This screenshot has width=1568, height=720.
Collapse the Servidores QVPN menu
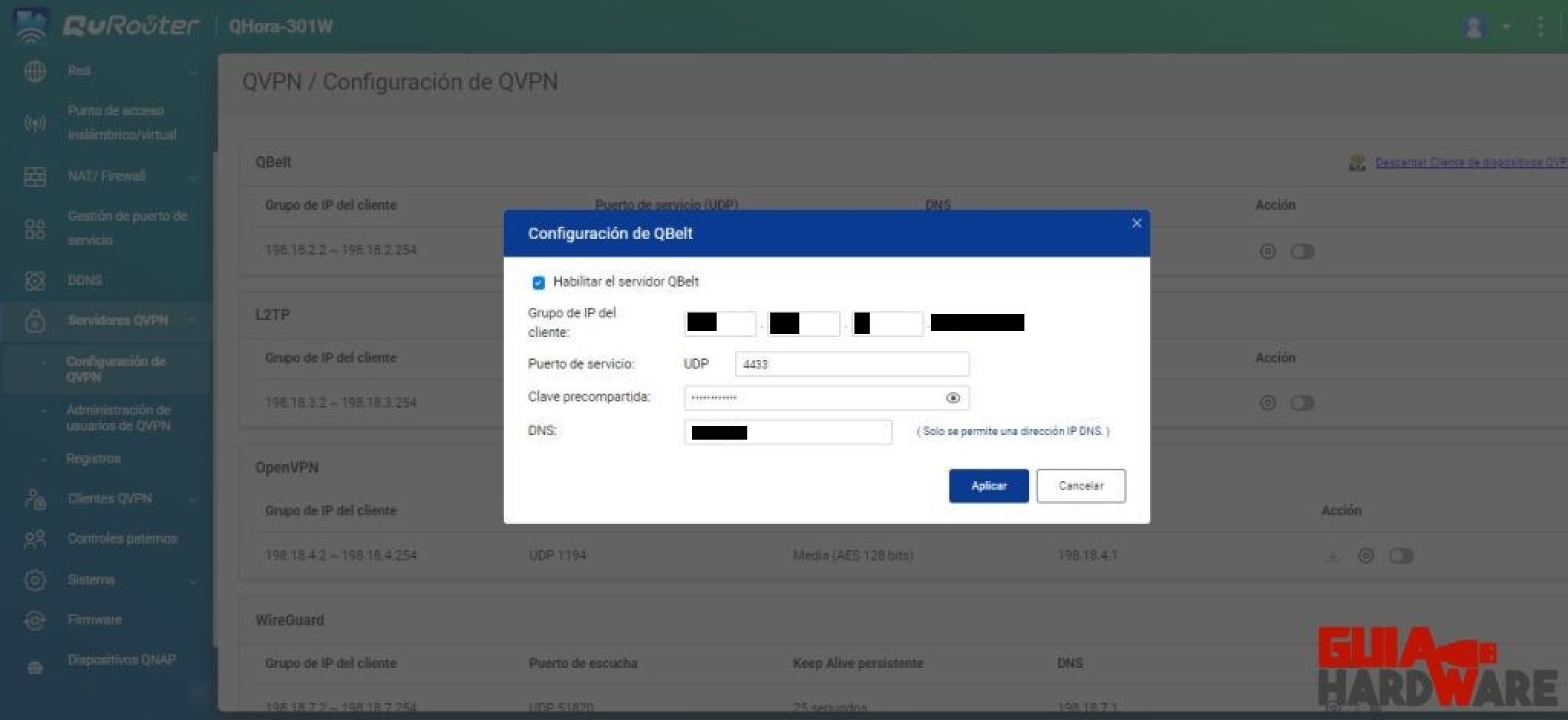coord(192,319)
